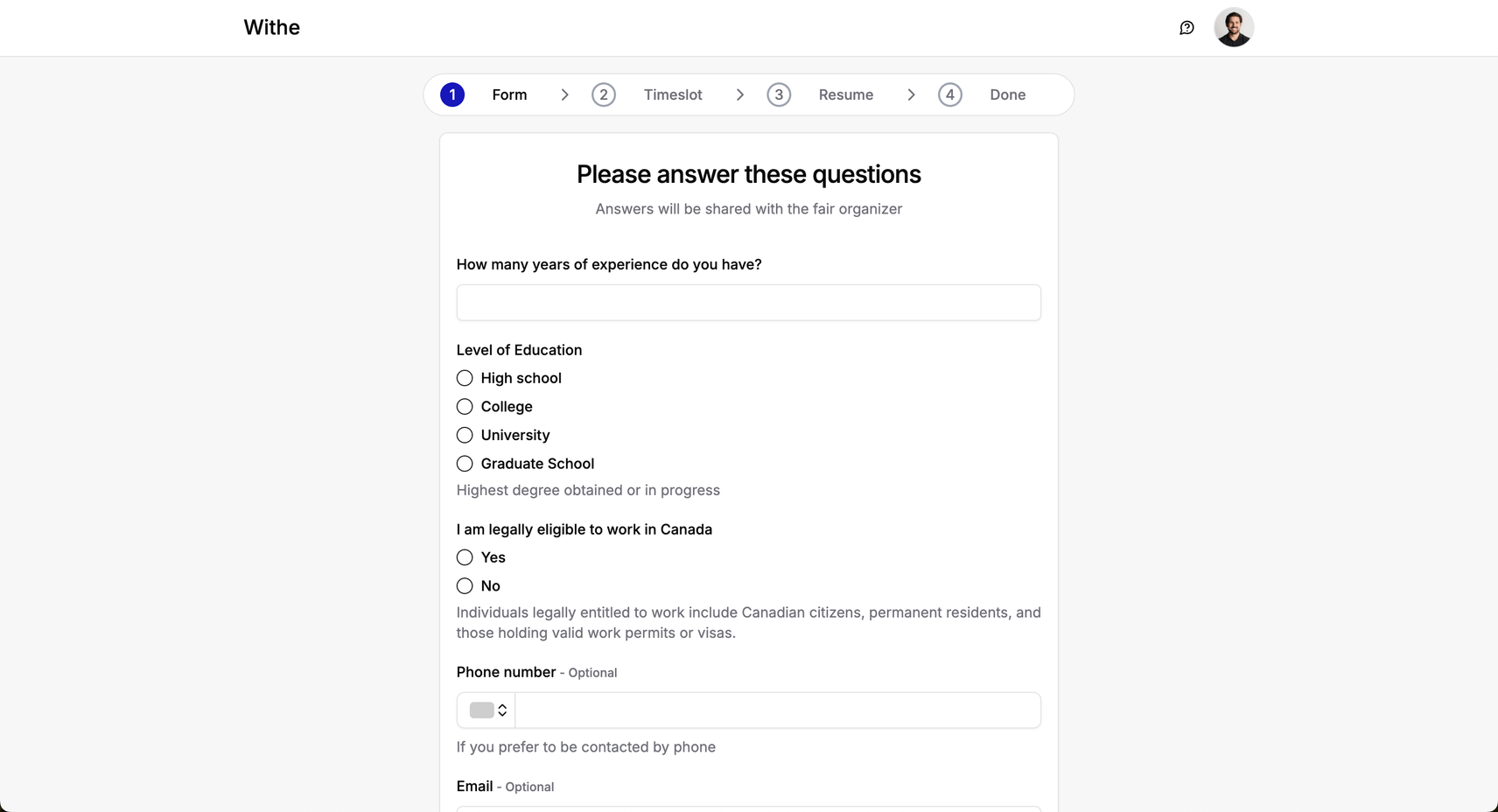Go to the Timeslot step
1498x812 pixels.
click(x=673, y=94)
